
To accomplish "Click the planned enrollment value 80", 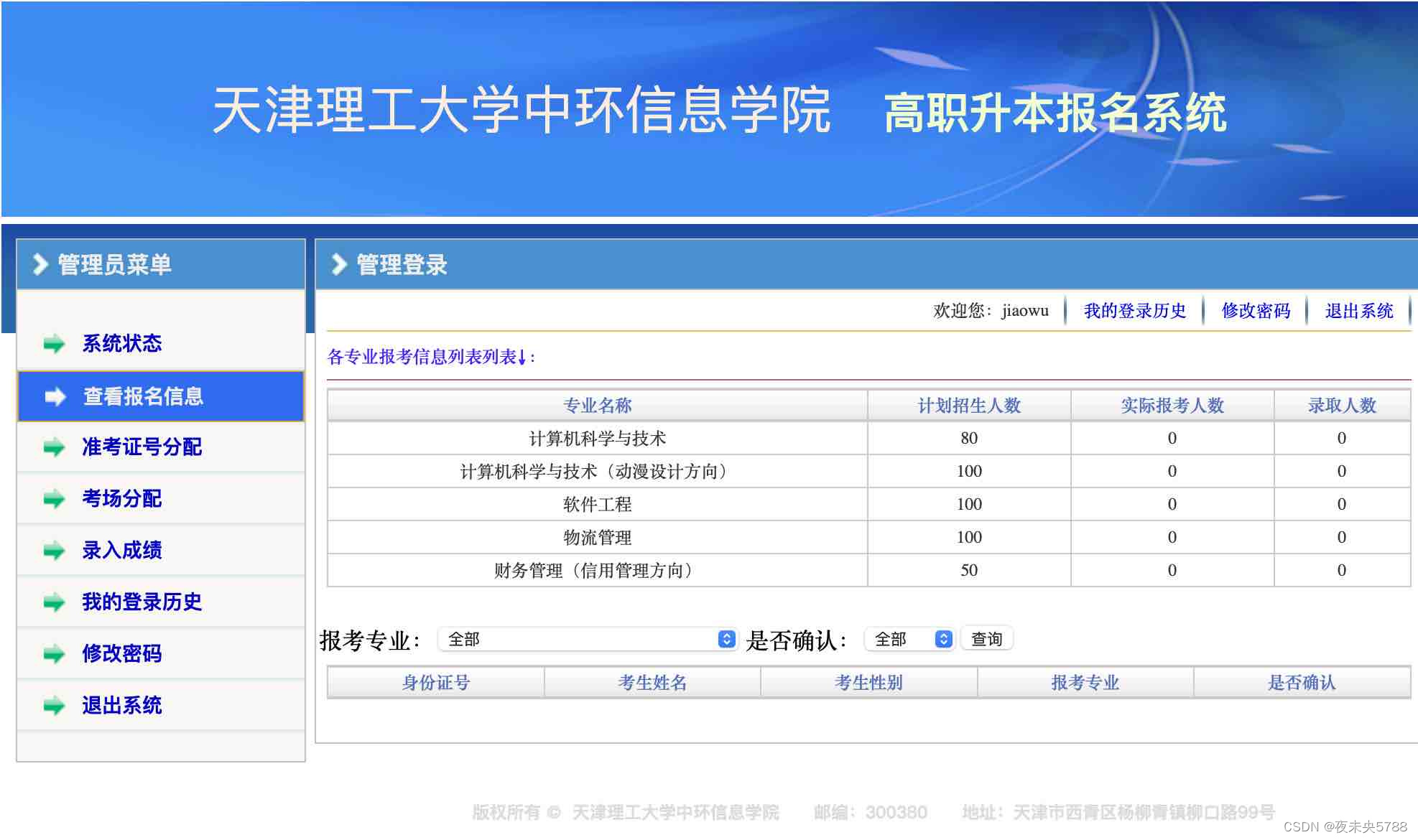I will point(969,438).
